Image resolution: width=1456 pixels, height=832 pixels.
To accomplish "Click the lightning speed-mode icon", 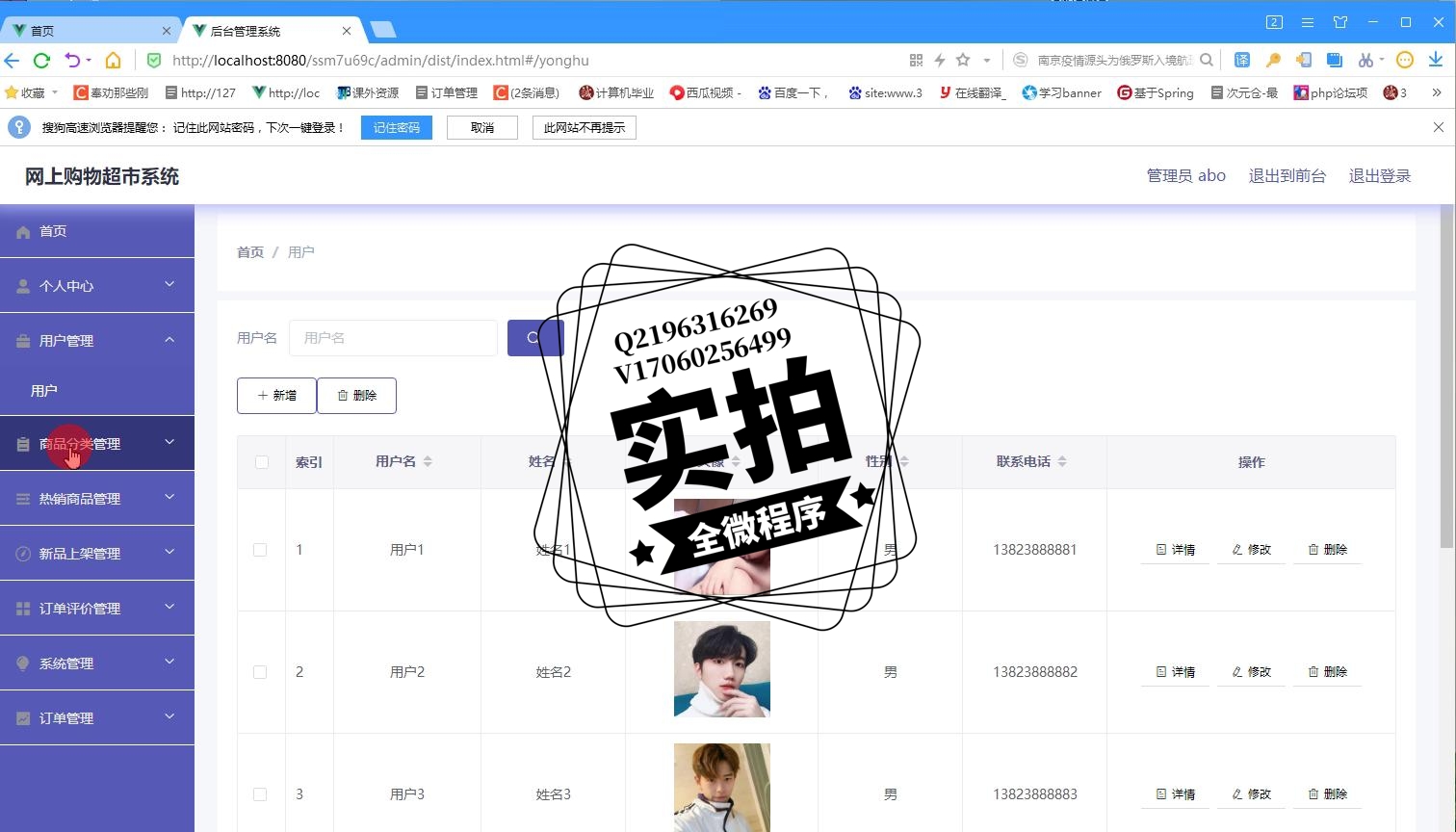I will [x=940, y=61].
